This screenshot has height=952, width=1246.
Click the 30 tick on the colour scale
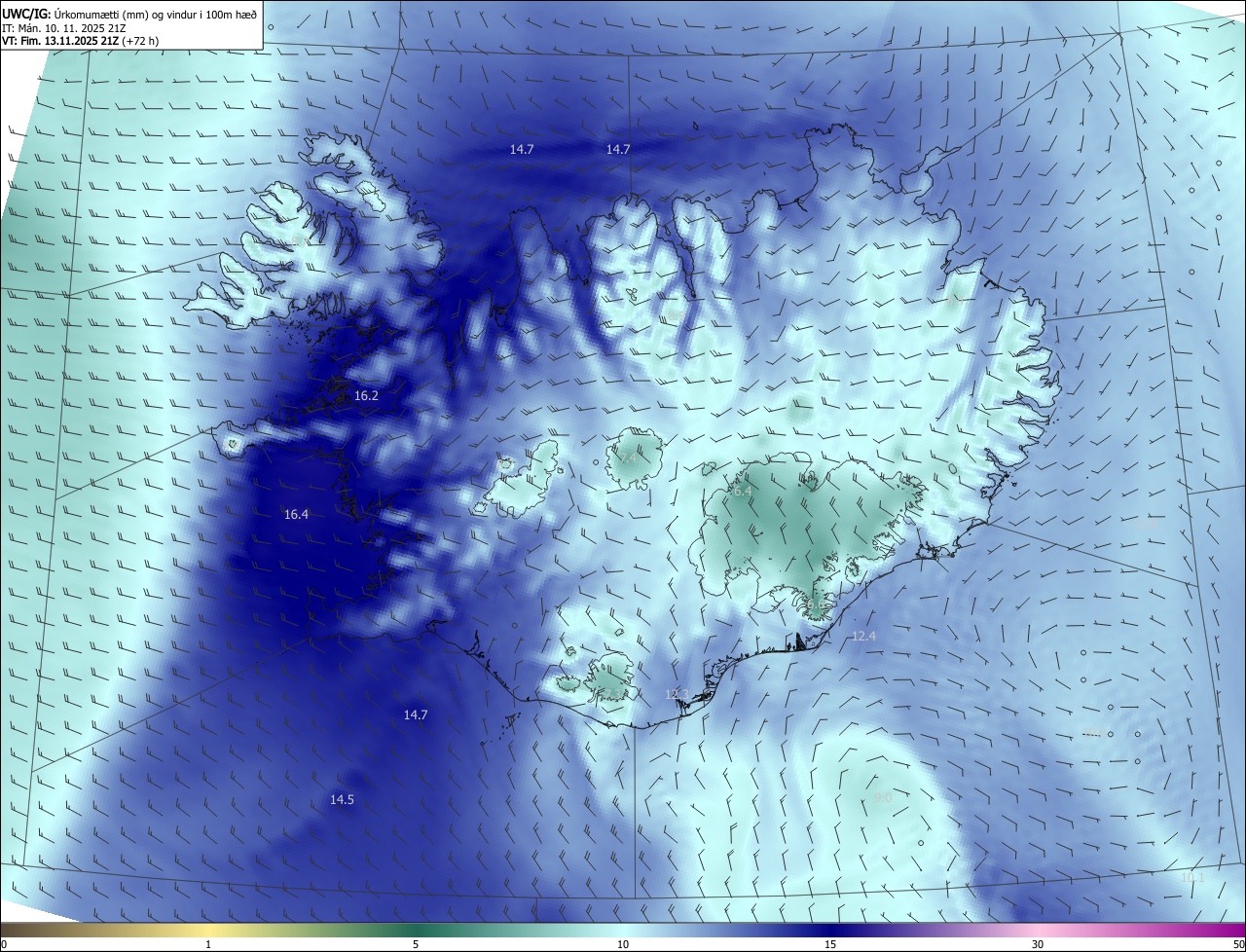(x=1038, y=944)
